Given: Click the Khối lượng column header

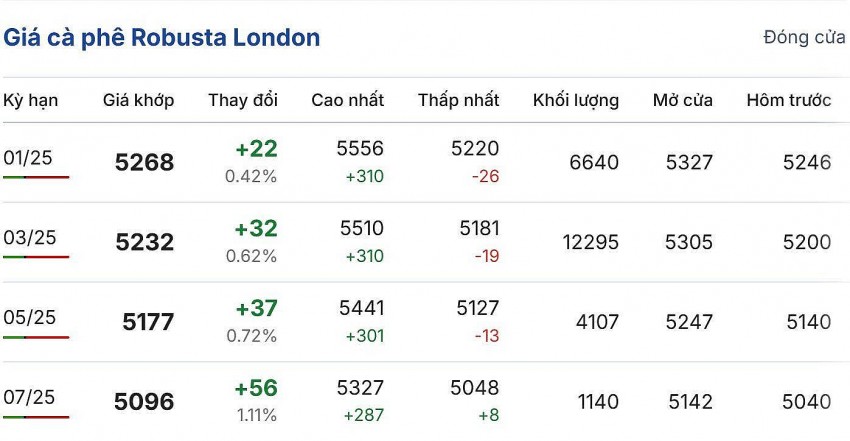Looking at the screenshot, I should click(x=575, y=100).
